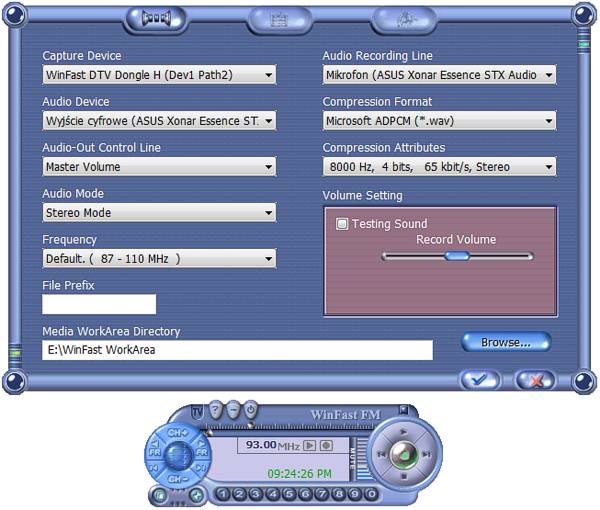Click the volume level bars next to MUTE
The width and height of the screenshot is (600, 510).
tap(362, 458)
